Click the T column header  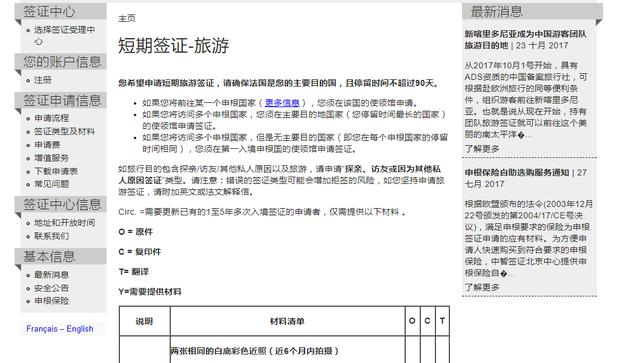[442, 321]
